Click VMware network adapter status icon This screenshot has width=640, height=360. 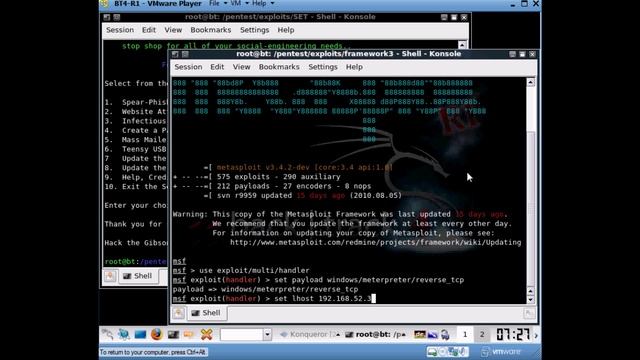[453, 351]
